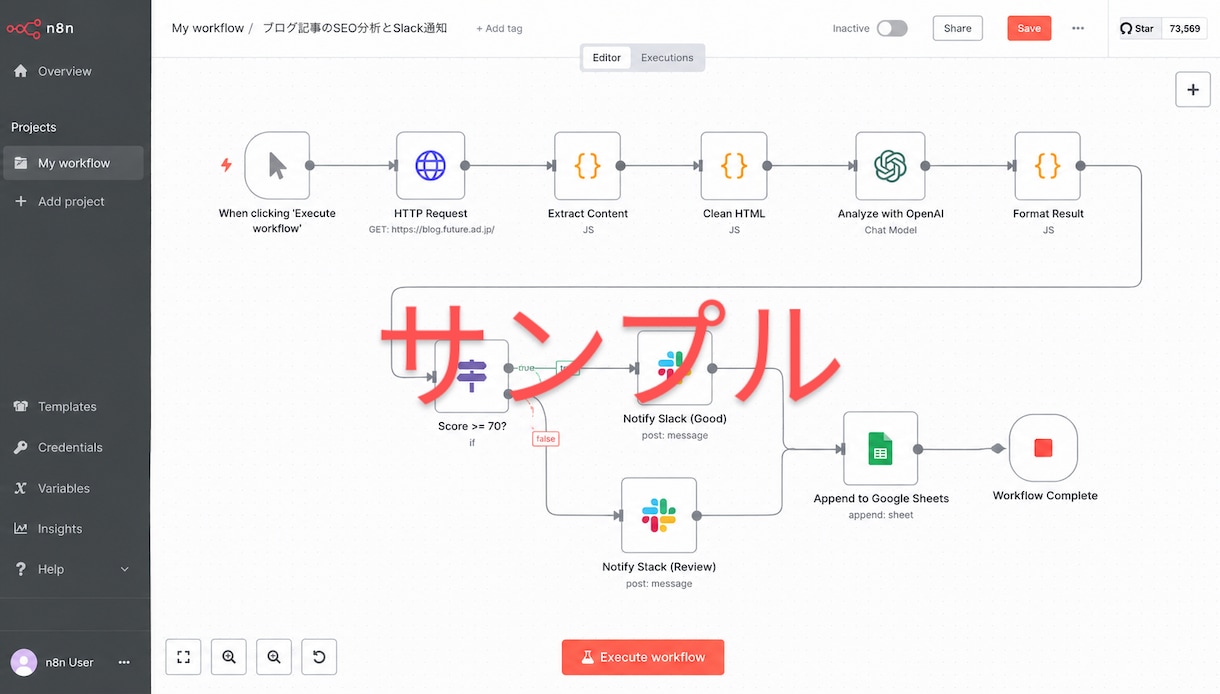This screenshot has width=1220, height=694.
Task: Add a node with plus button
Action: point(1192,89)
